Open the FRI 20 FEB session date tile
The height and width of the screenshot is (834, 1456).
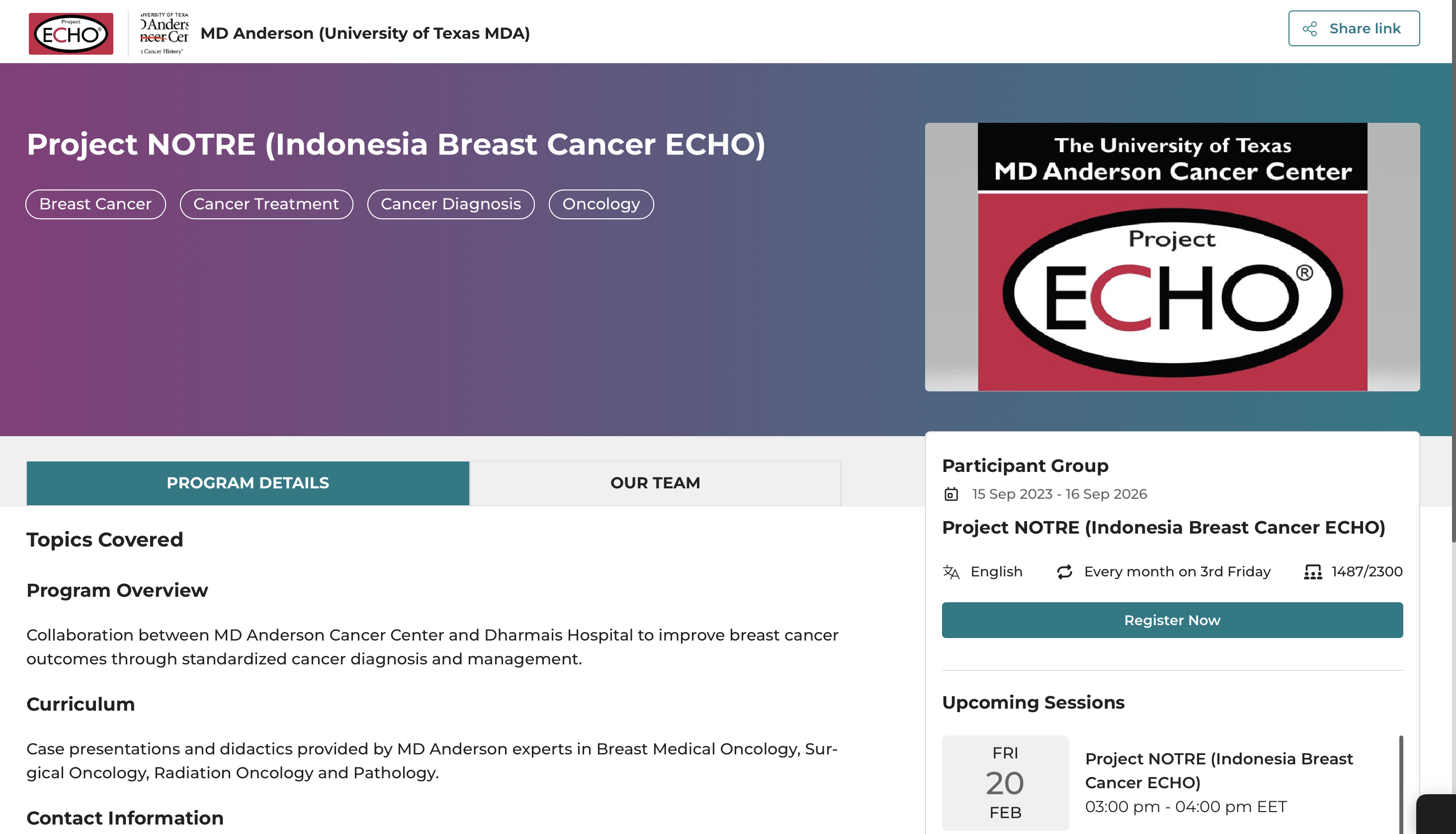click(x=1006, y=782)
